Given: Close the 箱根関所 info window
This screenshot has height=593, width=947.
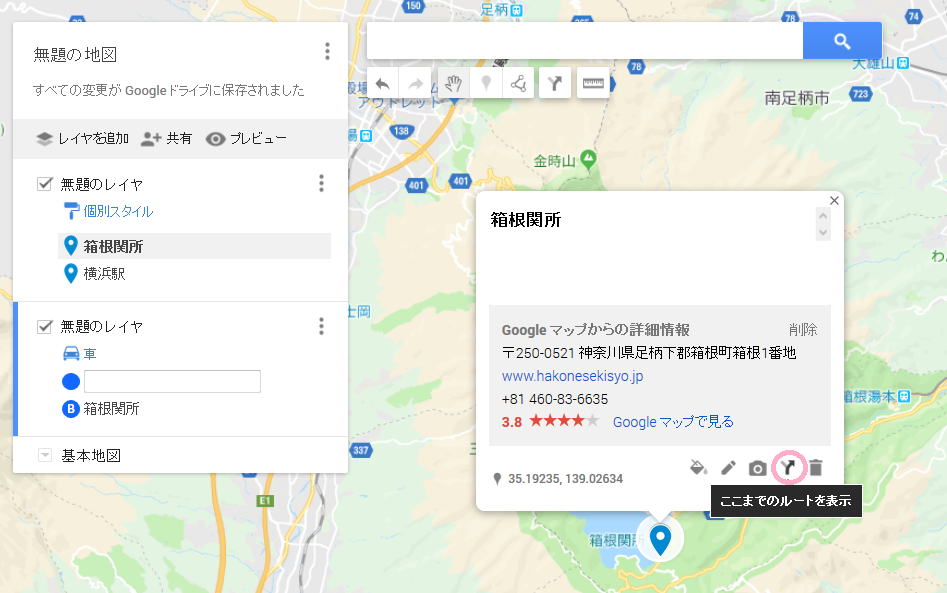Looking at the screenshot, I should [834, 200].
